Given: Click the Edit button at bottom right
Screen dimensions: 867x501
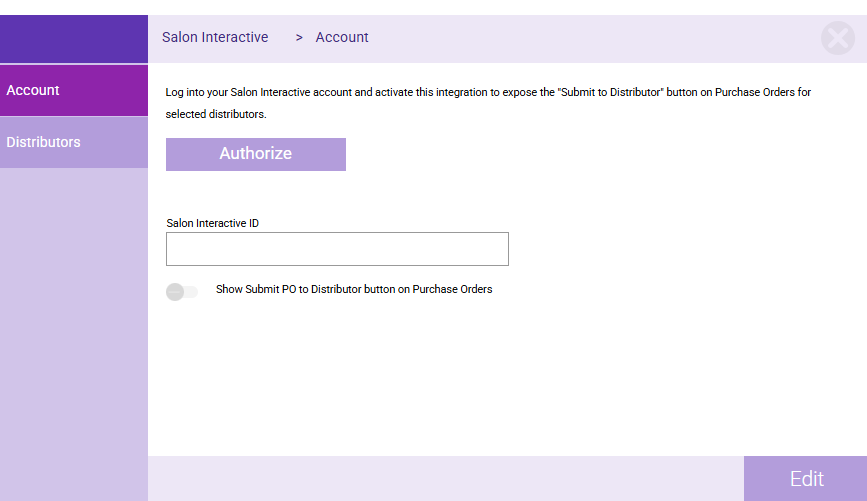Looking at the screenshot, I should (x=805, y=479).
